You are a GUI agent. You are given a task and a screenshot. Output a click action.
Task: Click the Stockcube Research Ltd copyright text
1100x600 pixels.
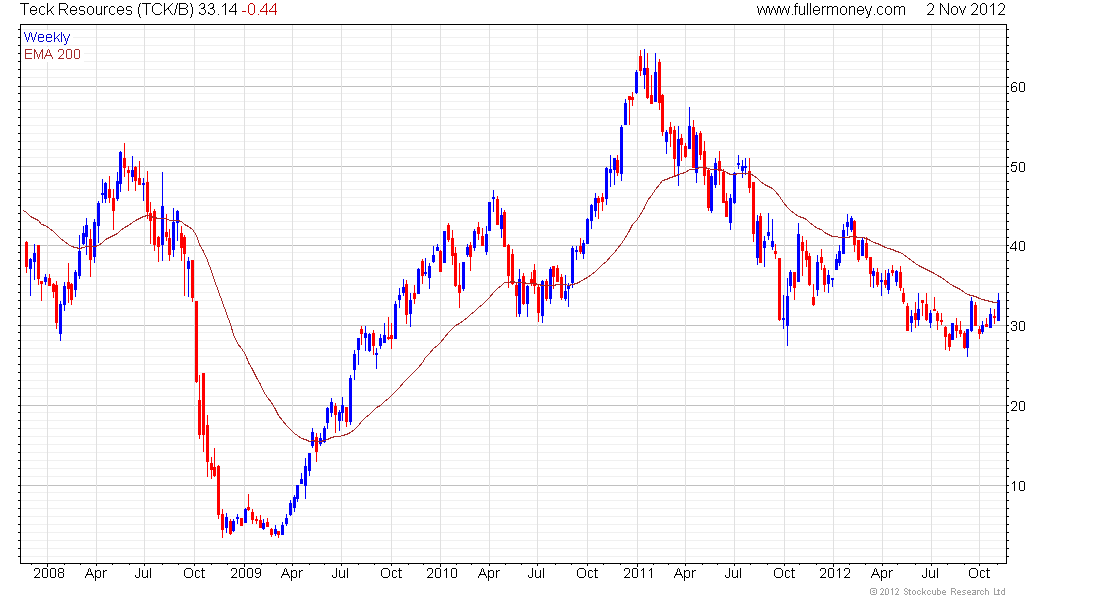point(938,592)
